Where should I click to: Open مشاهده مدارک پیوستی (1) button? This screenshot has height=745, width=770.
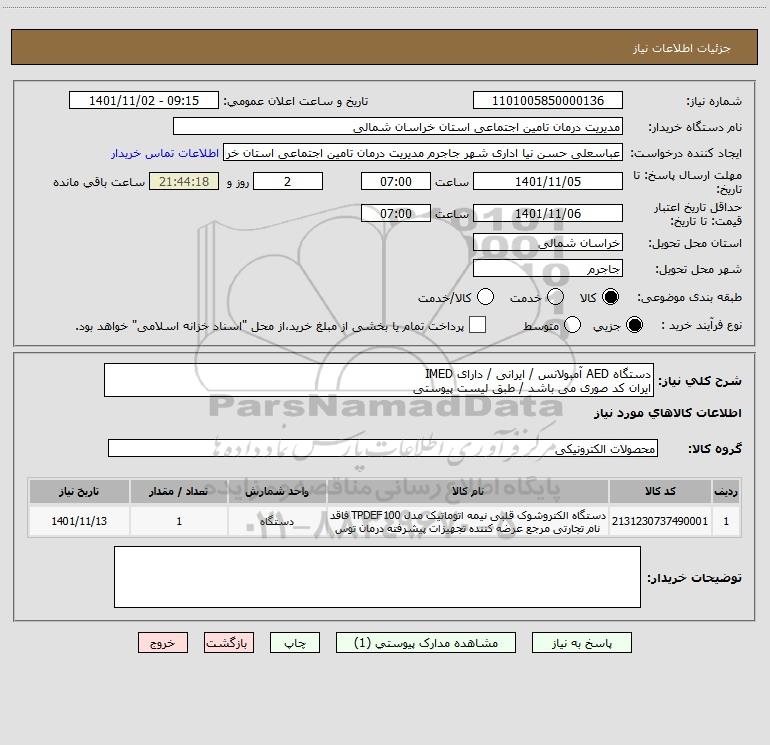pyautogui.click(x=426, y=643)
